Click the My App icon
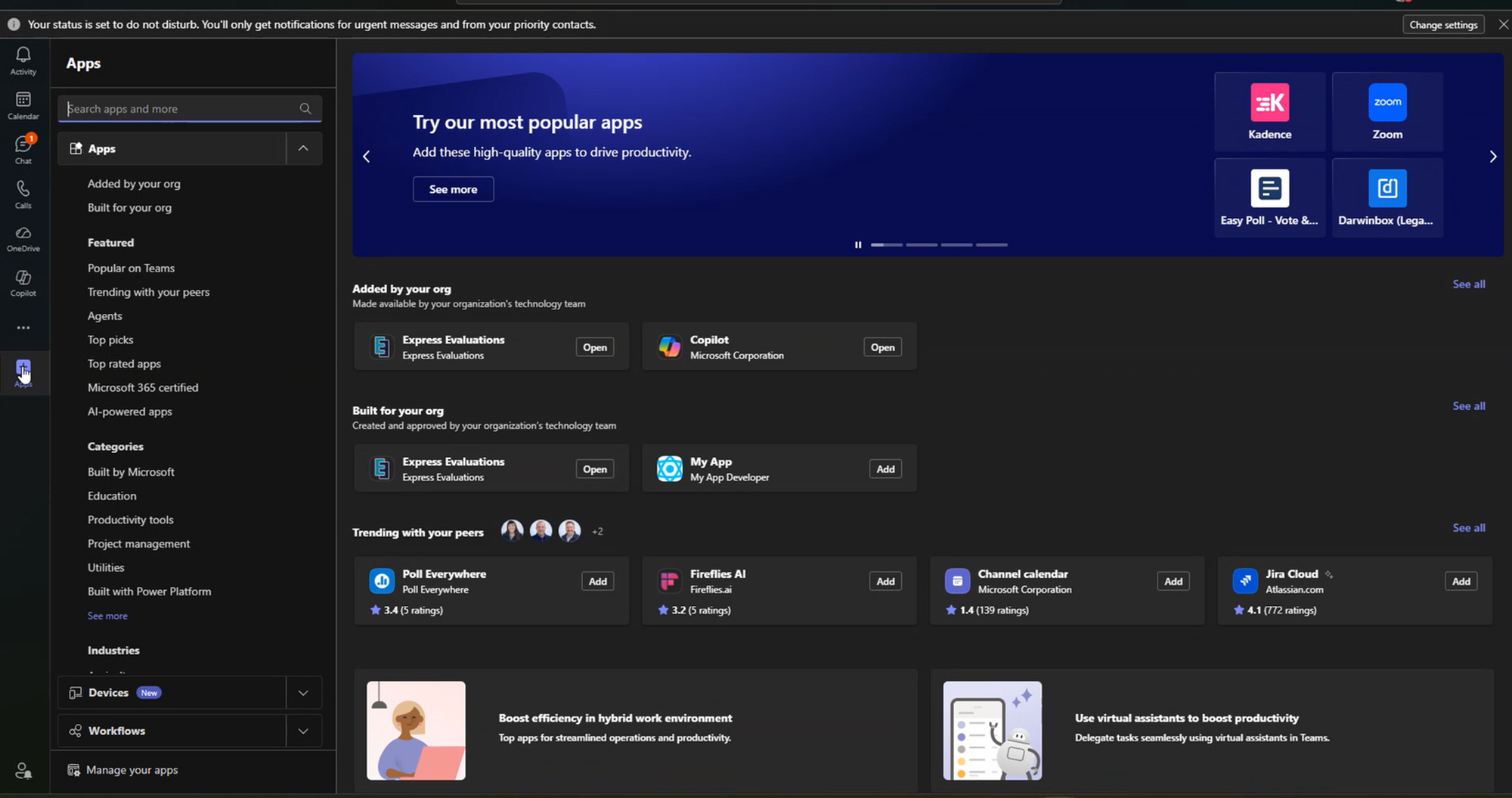Screen dimensions: 1512x798 coord(669,469)
